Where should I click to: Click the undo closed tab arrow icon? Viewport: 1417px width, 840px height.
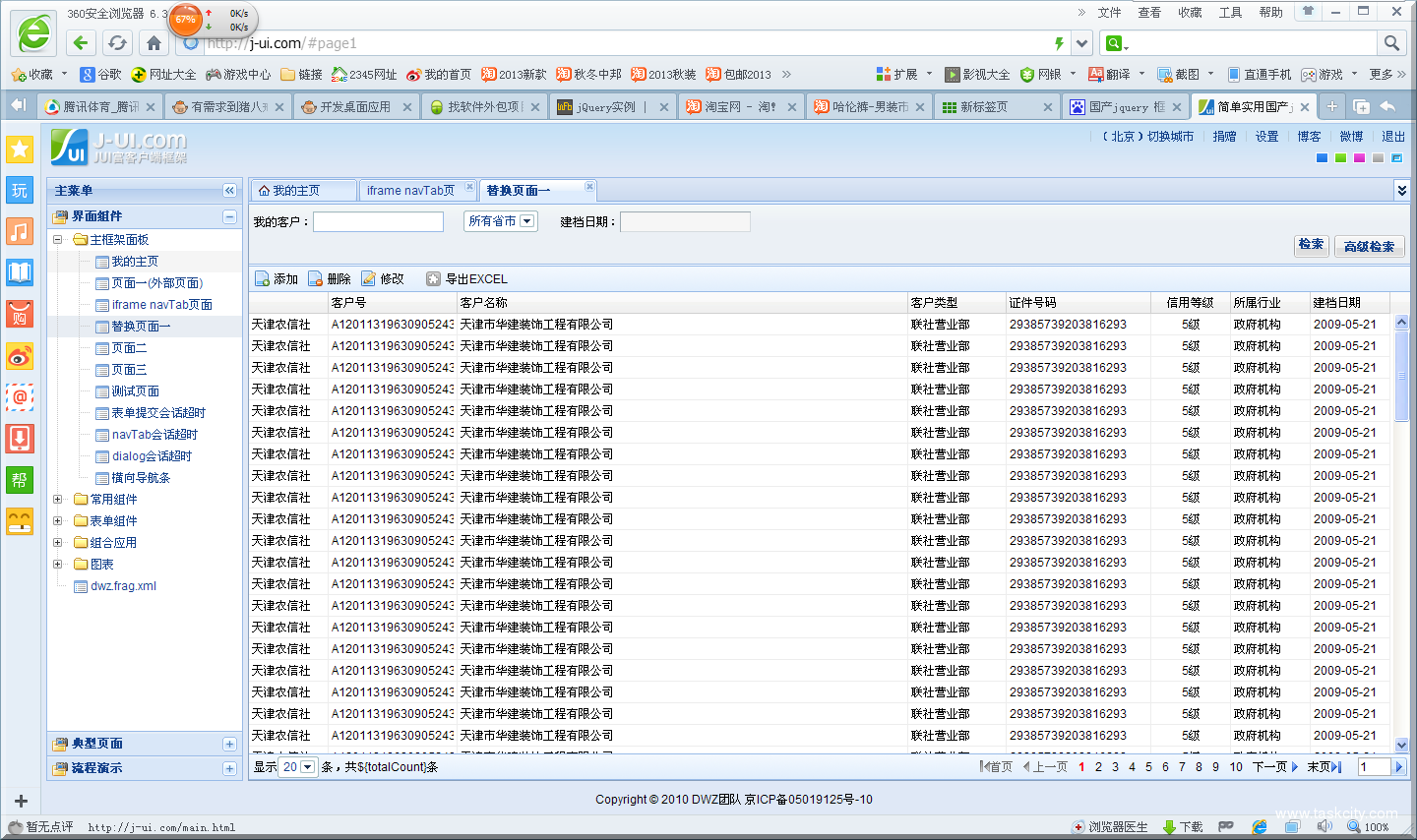(x=1387, y=106)
